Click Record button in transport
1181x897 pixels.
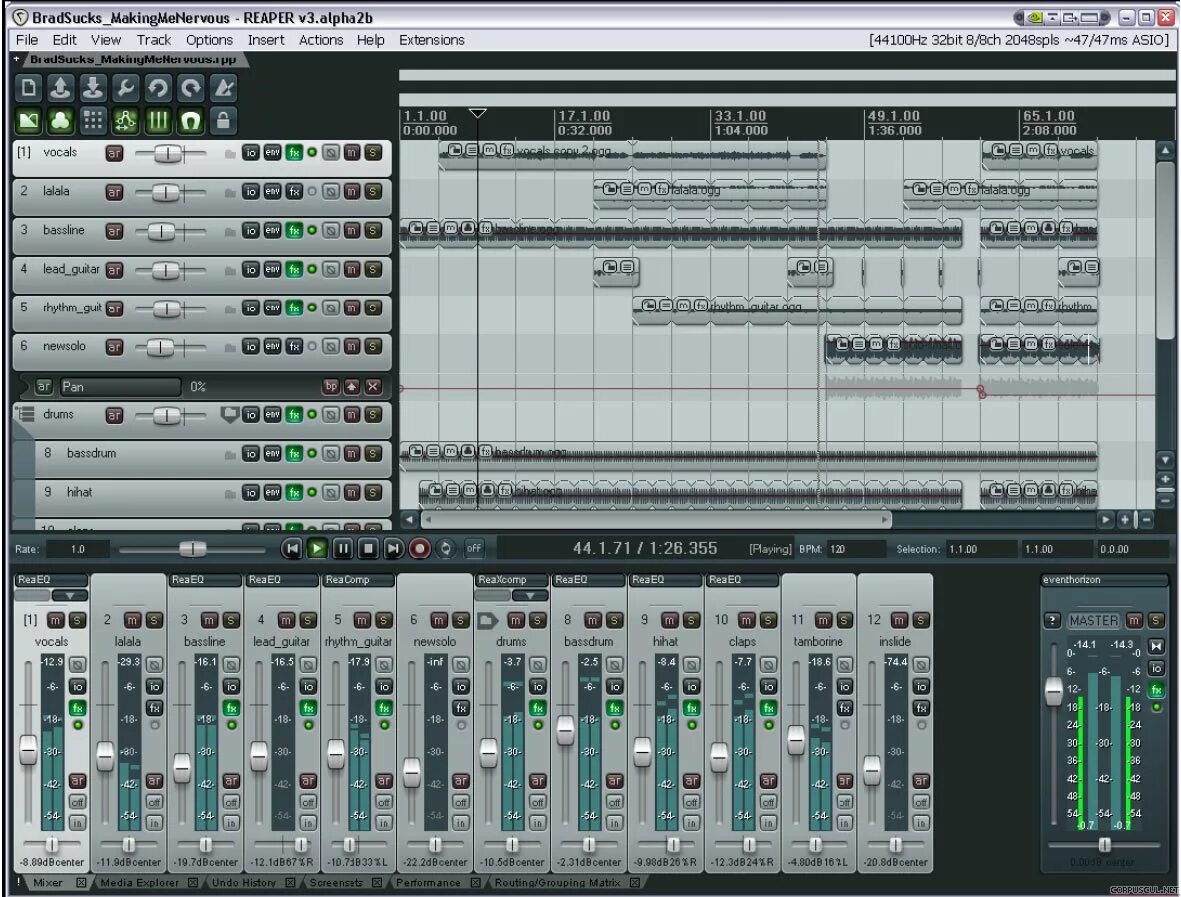pyautogui.click(x=420, y=549)
